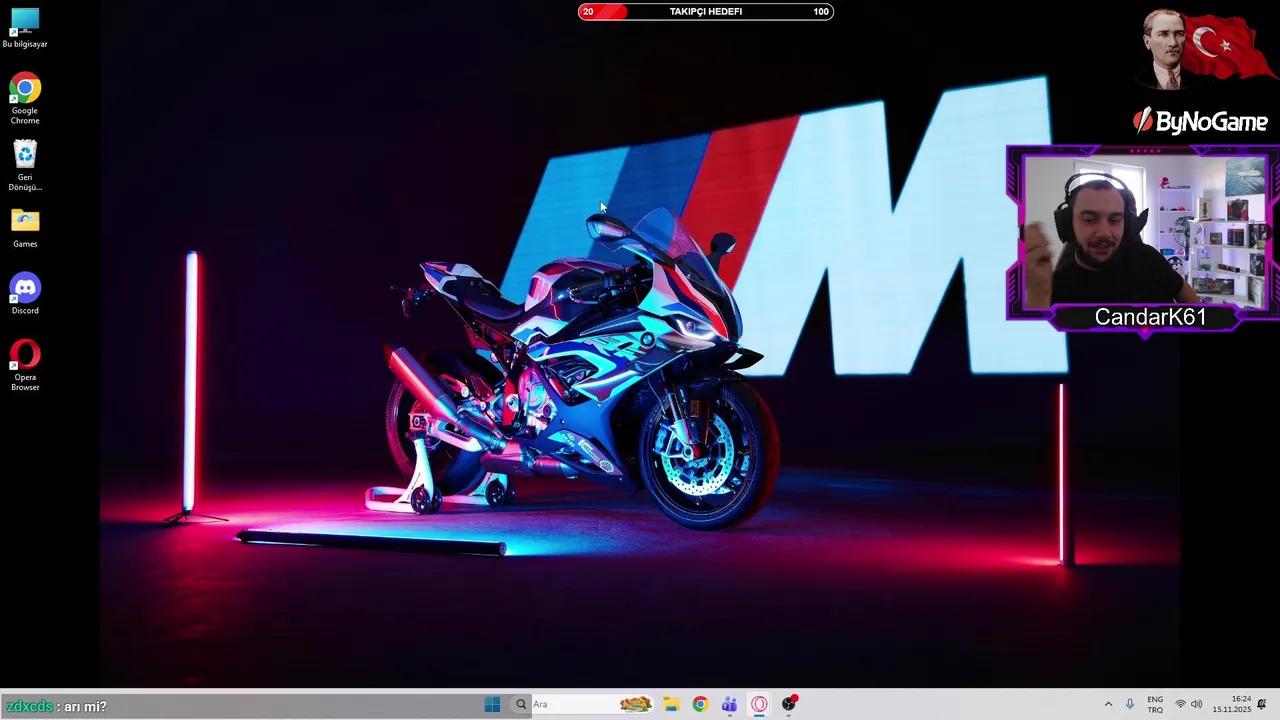Screen dimensions: 1280x720
Task: Switch to Opera in the taskbar
Action: coord(759,704)
